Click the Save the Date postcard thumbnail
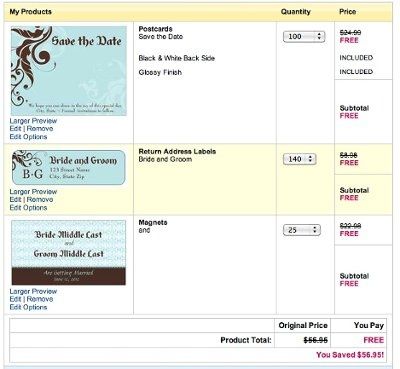The width and height of the screenshot is (400, 369). (69, 71)
